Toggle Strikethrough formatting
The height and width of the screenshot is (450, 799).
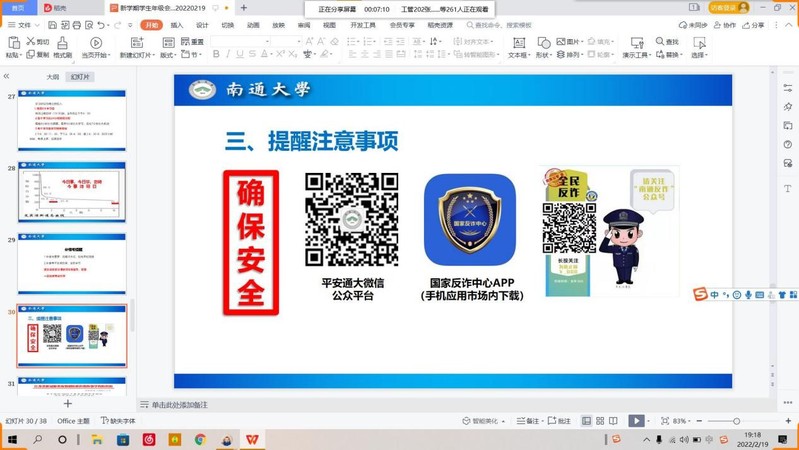click(252, 54)
